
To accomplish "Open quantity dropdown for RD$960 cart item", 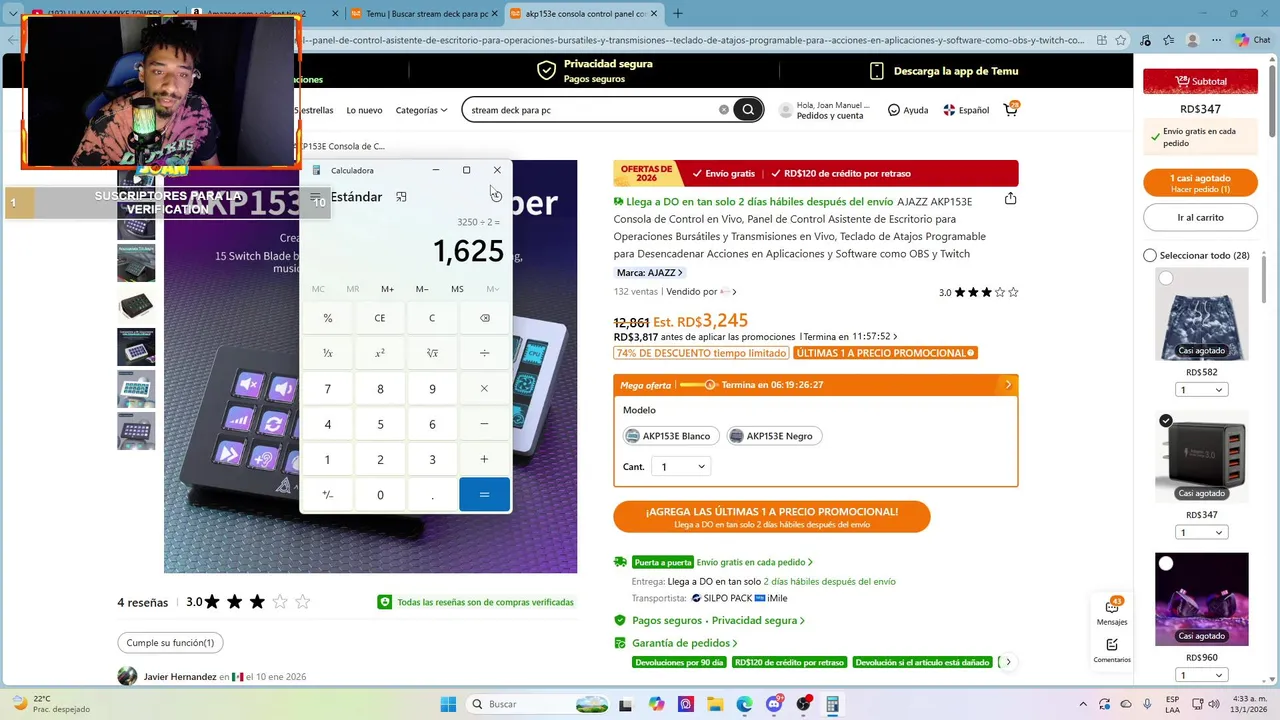I will tap(1201, 675).
